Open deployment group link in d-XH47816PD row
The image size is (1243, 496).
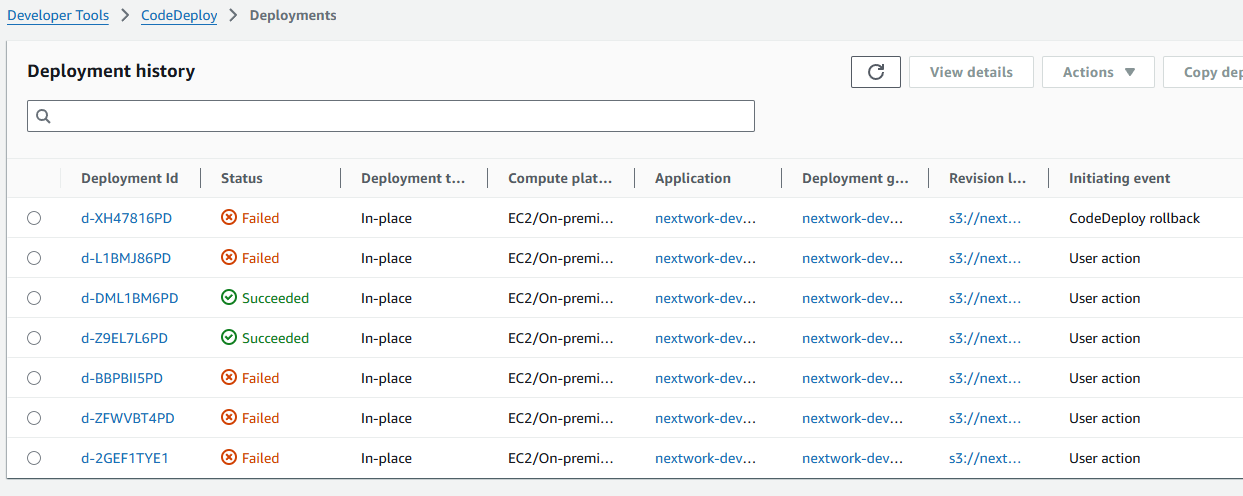coord(852,218)
